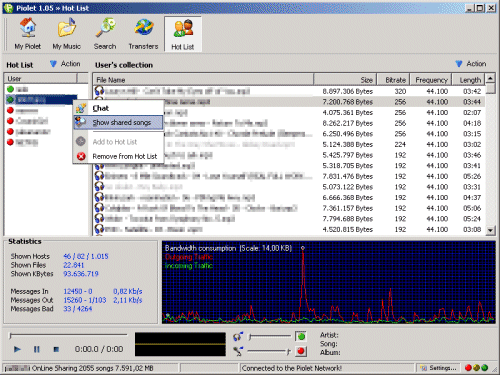This screenshot has width=500, height=375.
Task: Pause playback with the pause button
Action: [37, 349]
